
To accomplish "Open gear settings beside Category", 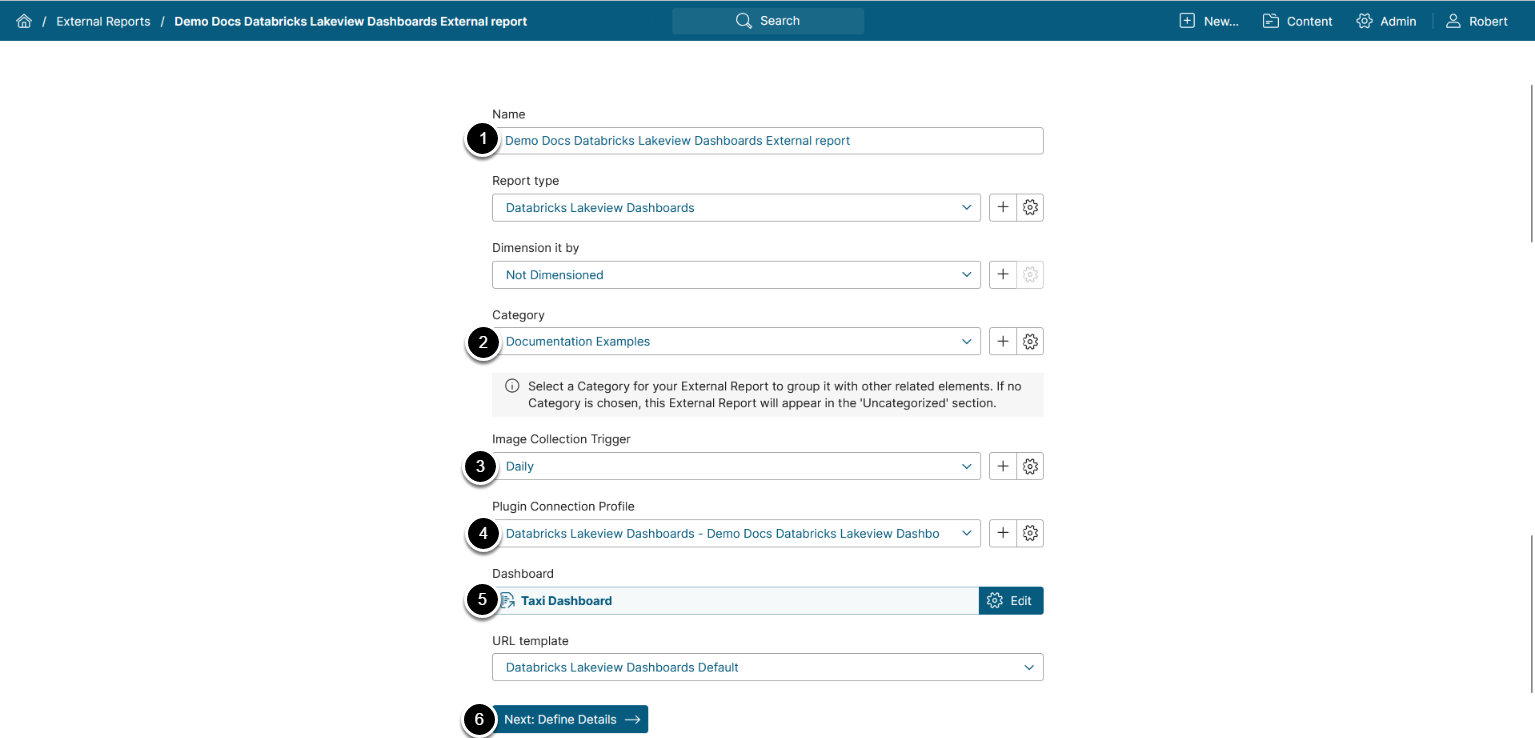I will click(x=1031, y=341).
